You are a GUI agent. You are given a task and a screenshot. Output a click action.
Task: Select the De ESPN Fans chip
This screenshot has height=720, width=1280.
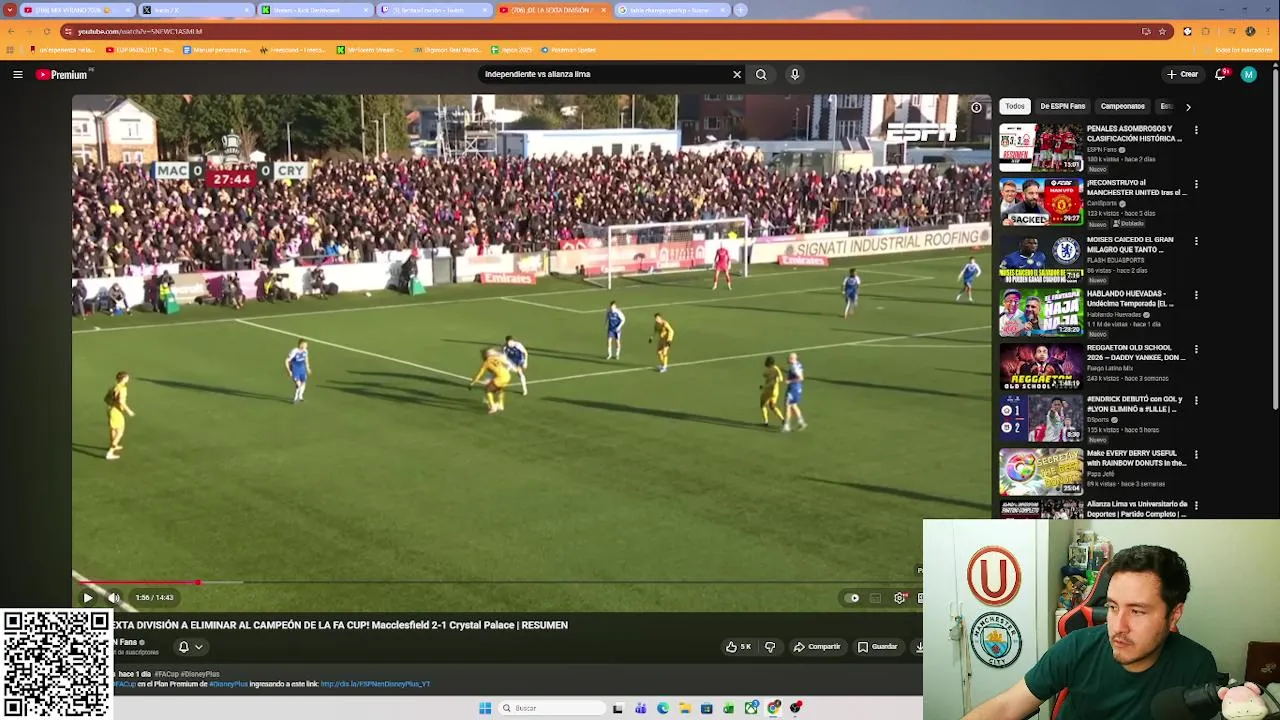(x=1062, y=106)
